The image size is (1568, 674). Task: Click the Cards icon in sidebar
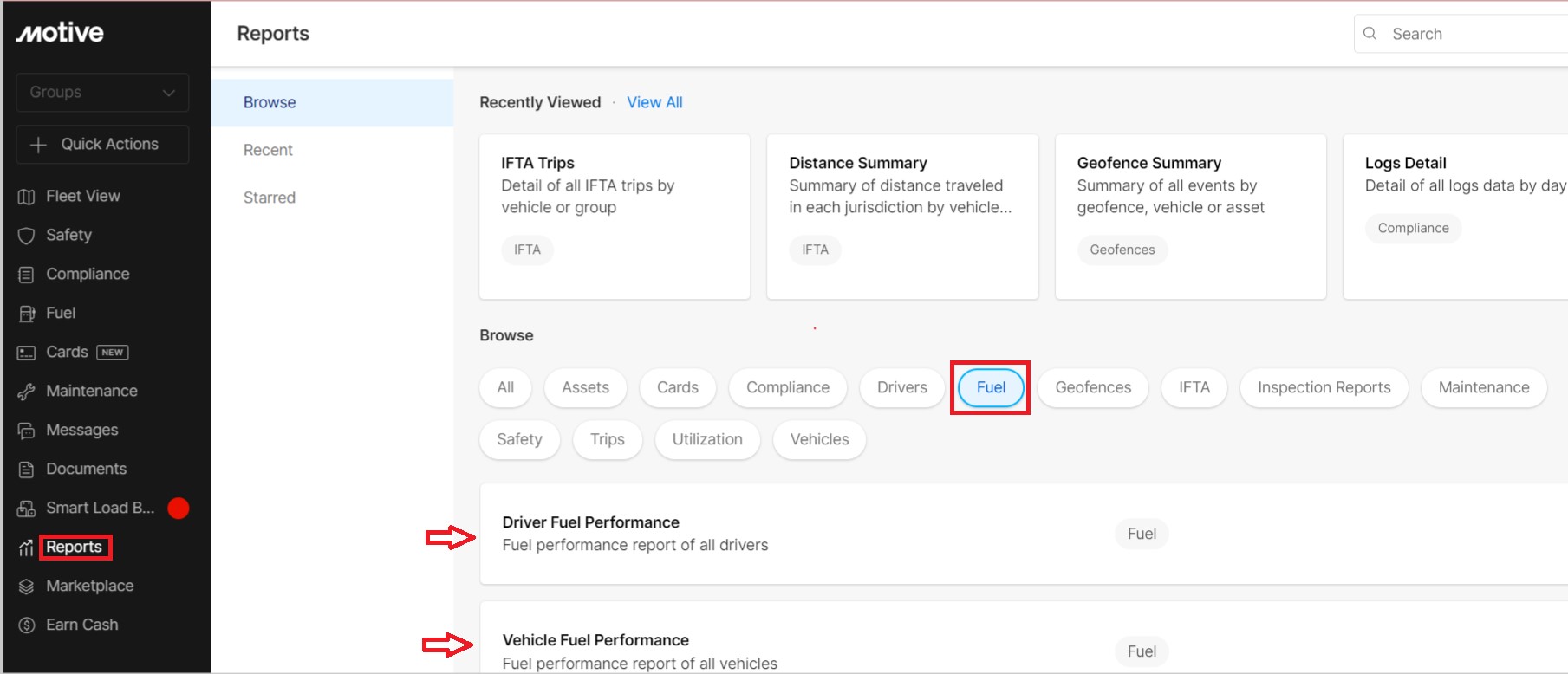pos(26,353)
